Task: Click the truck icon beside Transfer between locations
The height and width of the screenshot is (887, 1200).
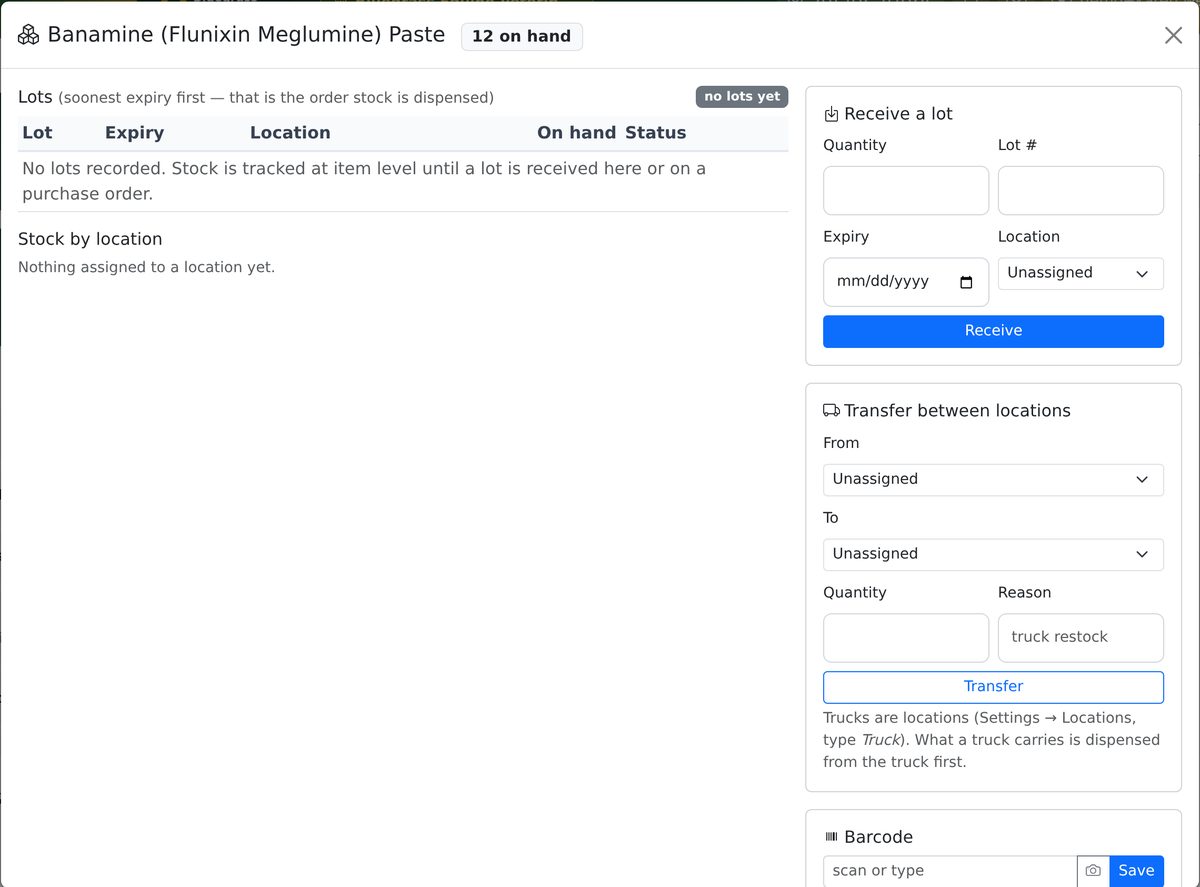Action: coord(831,411)
